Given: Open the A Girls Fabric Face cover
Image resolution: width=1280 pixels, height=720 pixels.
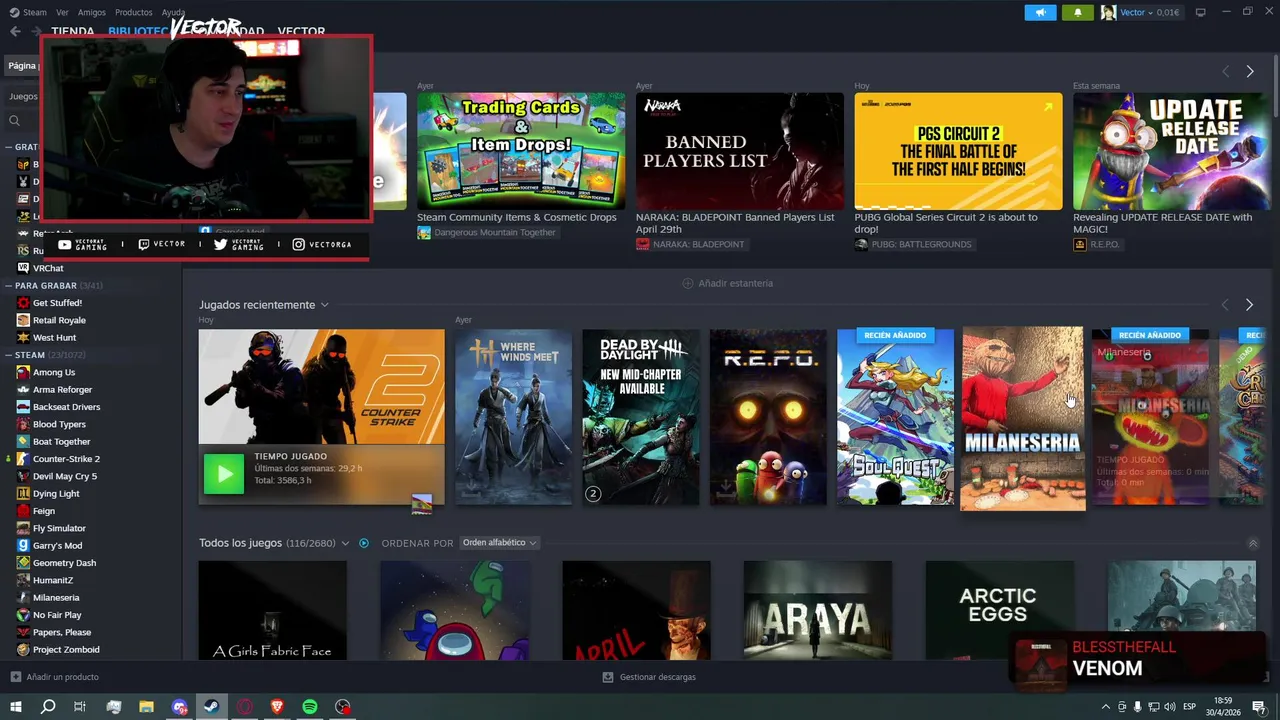Looking at the screenshot, I should [272, 610].
